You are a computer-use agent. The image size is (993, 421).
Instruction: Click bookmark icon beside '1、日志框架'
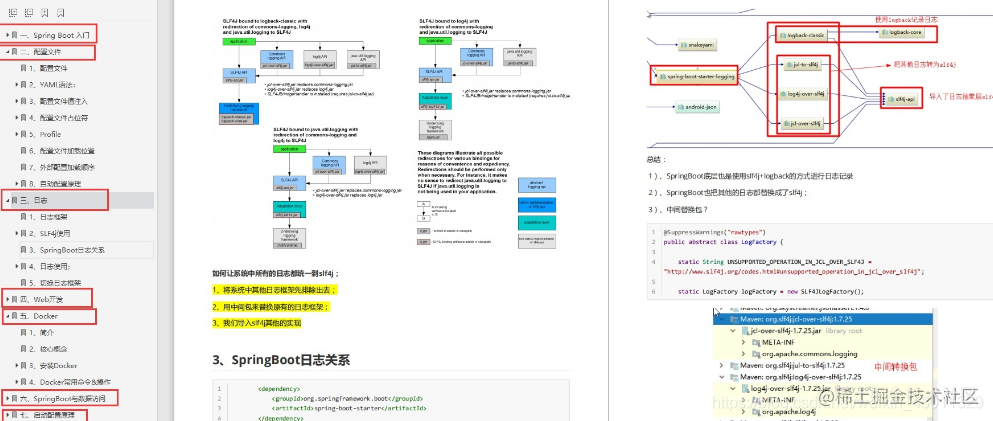click(23, 217)
